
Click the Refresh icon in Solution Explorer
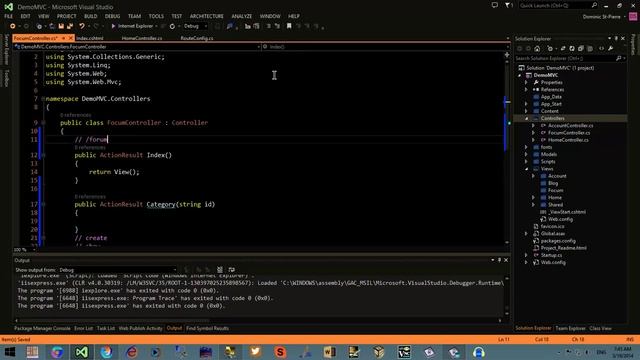(572, 49)
